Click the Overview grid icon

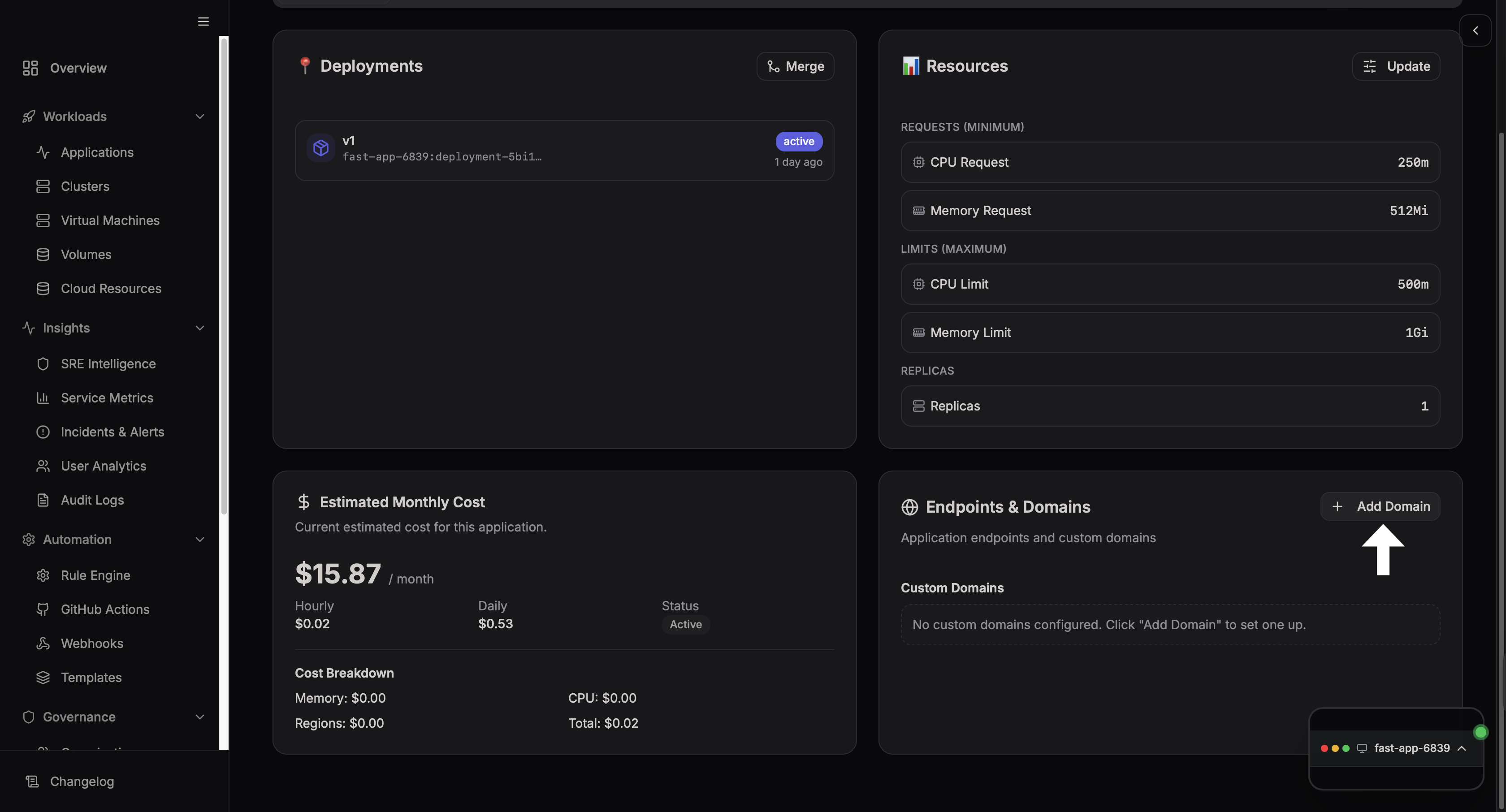30,68
